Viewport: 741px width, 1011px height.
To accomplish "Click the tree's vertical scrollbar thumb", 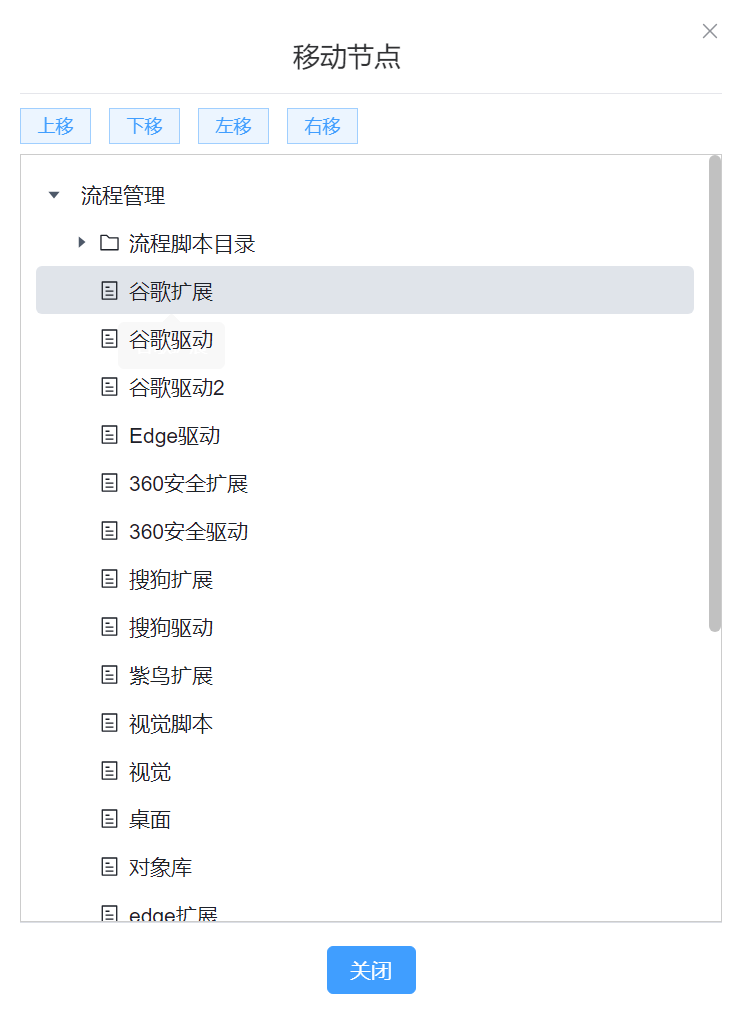I will coord(714,394).
